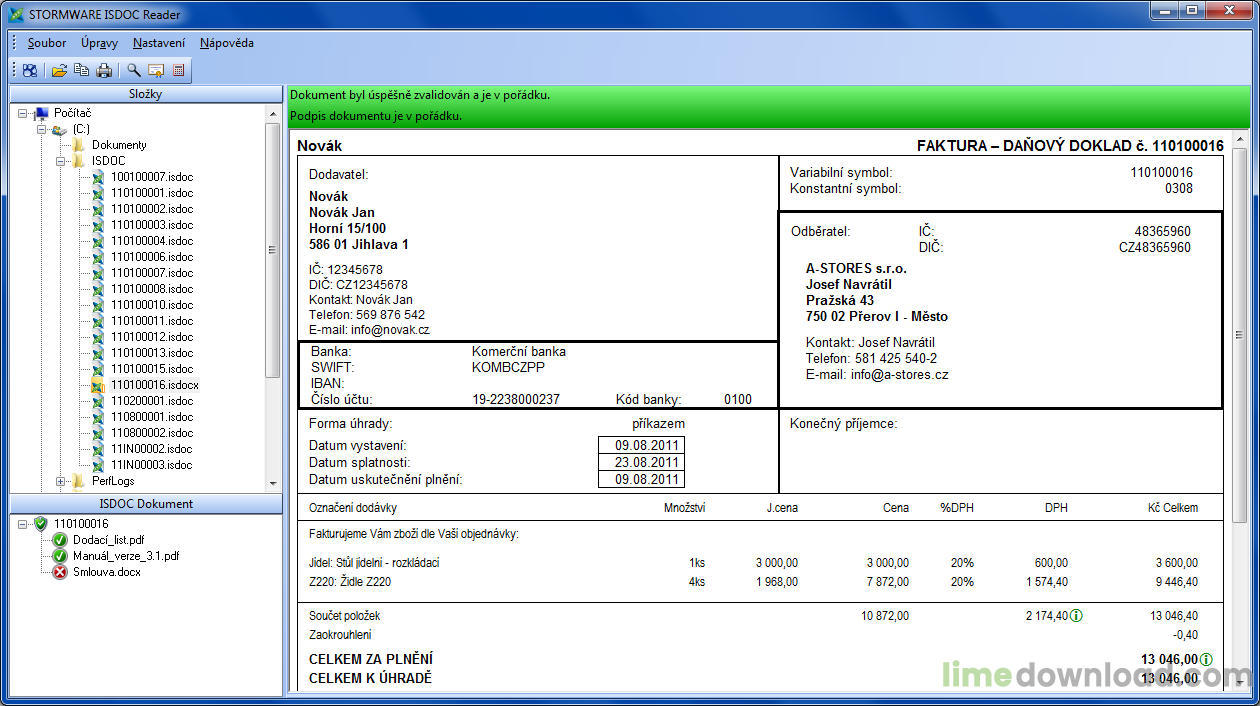Viewport: 1260px width, 706px height.
Task: Activate the magnifier search icon
Action: (132, 70)
